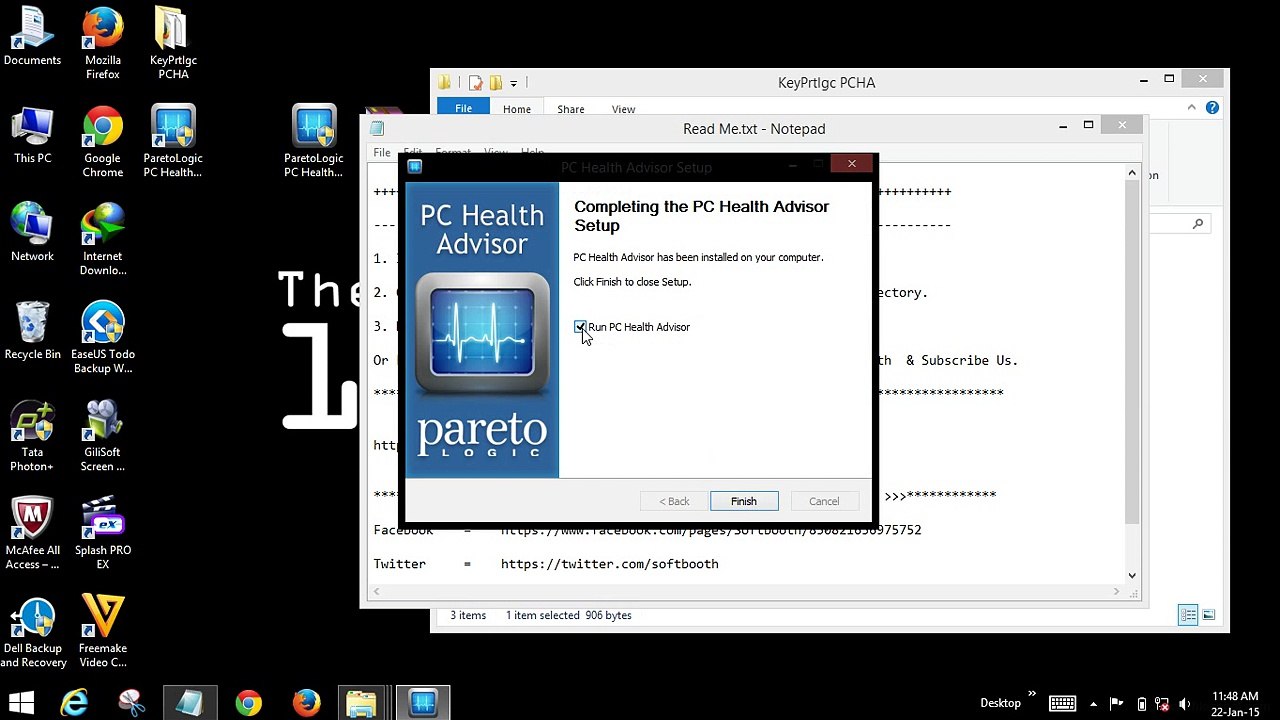Switch Explorer to details view
Screen dimensions: 1280x720
coord(1188,615)
